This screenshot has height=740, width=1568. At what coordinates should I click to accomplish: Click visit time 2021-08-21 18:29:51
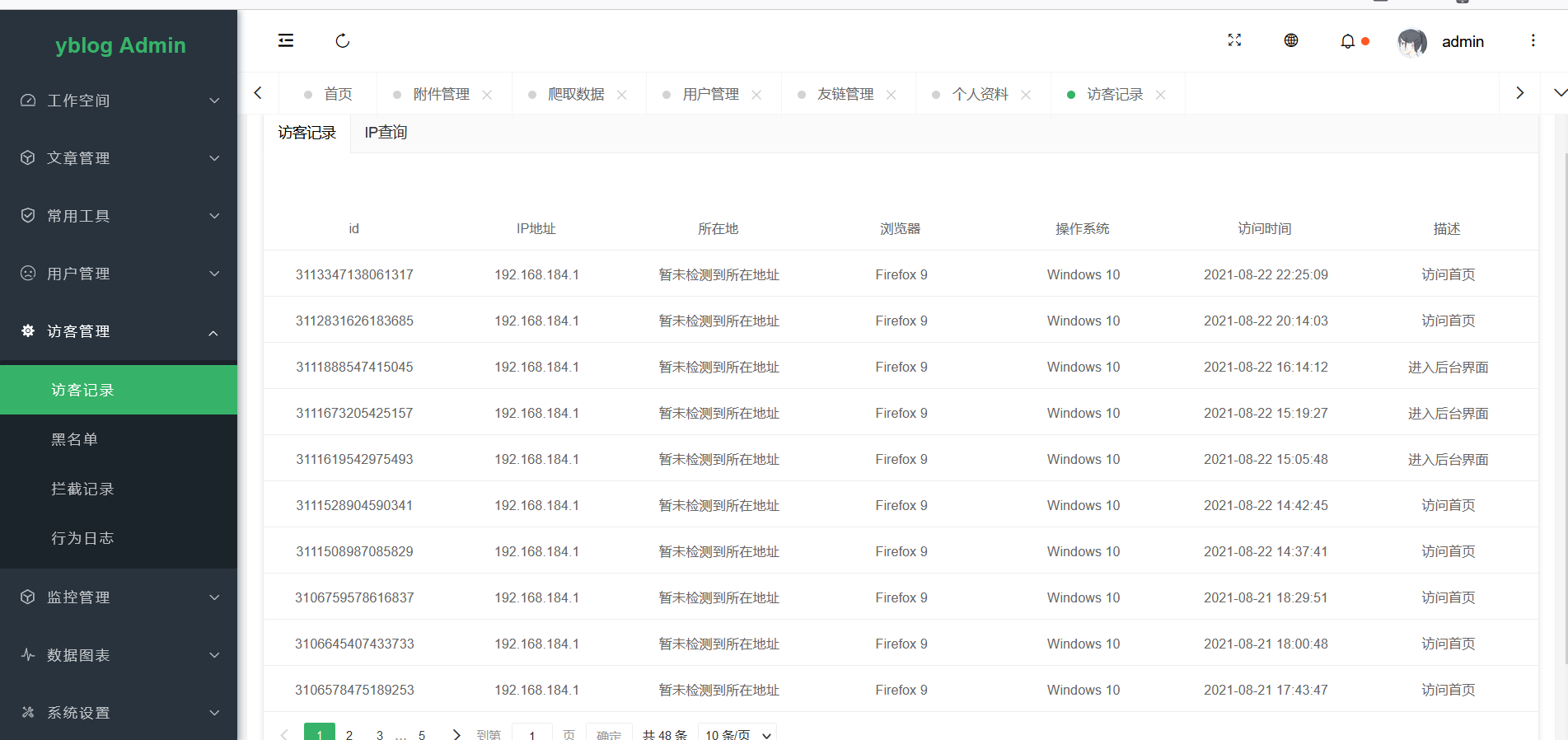coord(1266,597)
